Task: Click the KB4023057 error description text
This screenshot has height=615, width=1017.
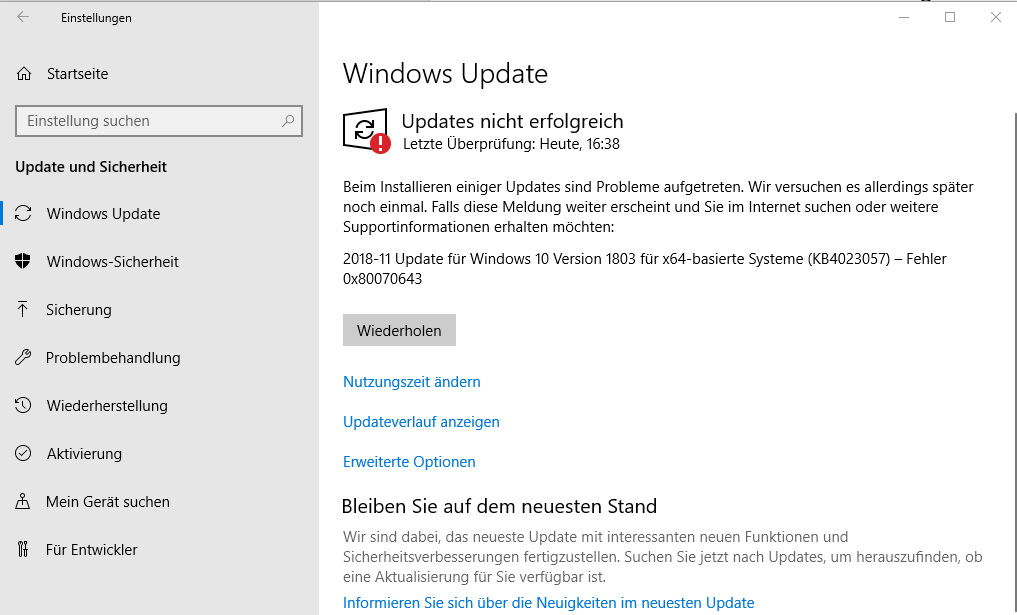Action: 645,269
